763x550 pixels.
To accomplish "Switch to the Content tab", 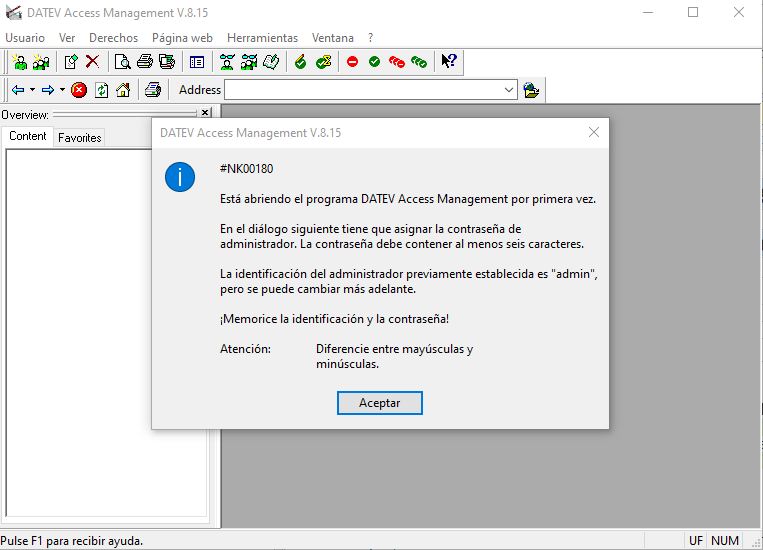I will 28,136.
